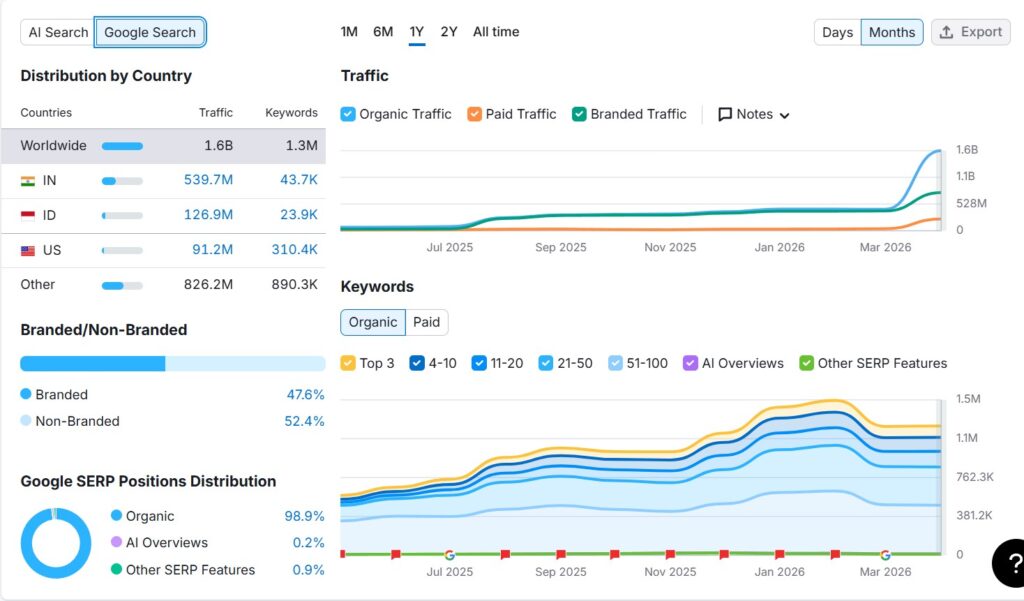Select the India flag icon
The height and width of the screenshot is (601, 1024).
click(27, 180)
